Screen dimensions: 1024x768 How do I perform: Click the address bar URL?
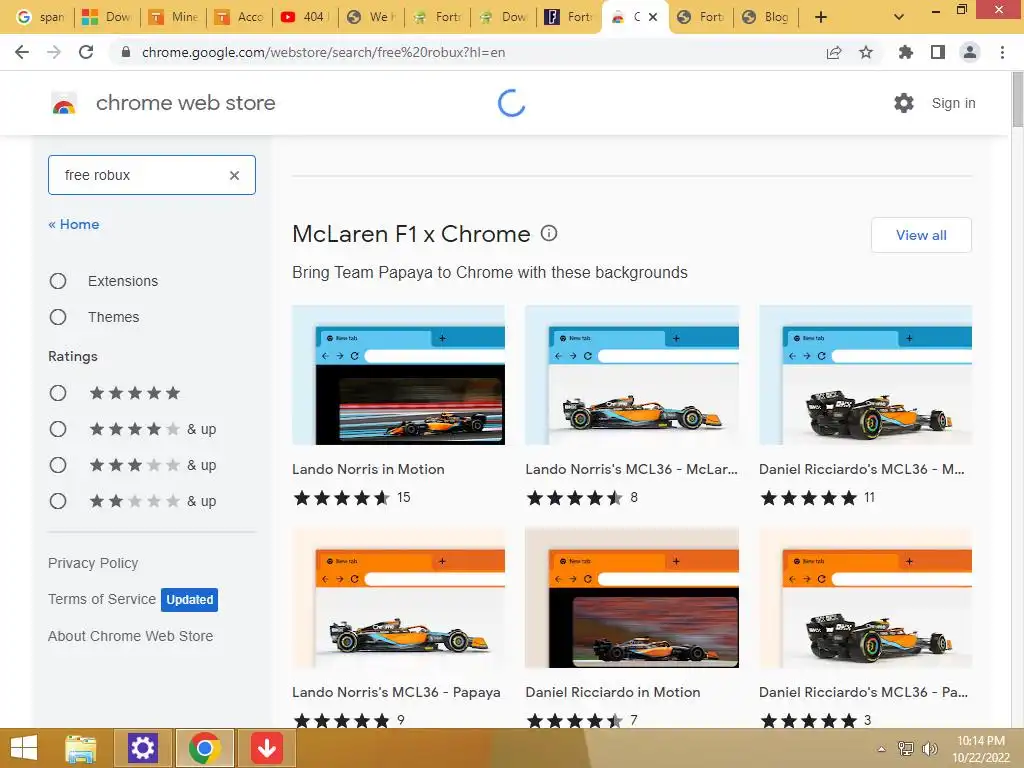click(x=323, y=52)
